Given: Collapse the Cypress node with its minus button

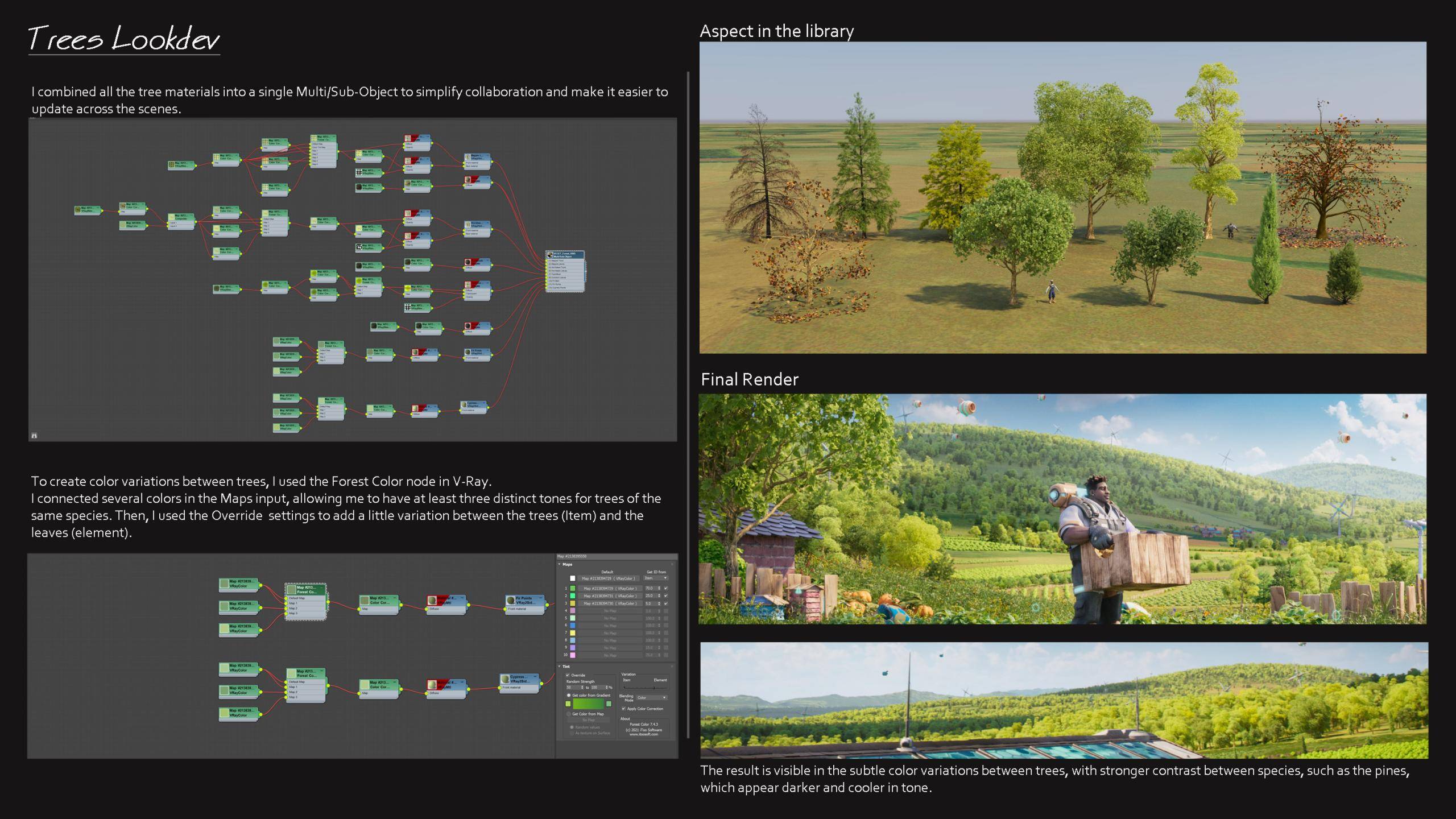Looking at the screenshot, I should point(535,676).
